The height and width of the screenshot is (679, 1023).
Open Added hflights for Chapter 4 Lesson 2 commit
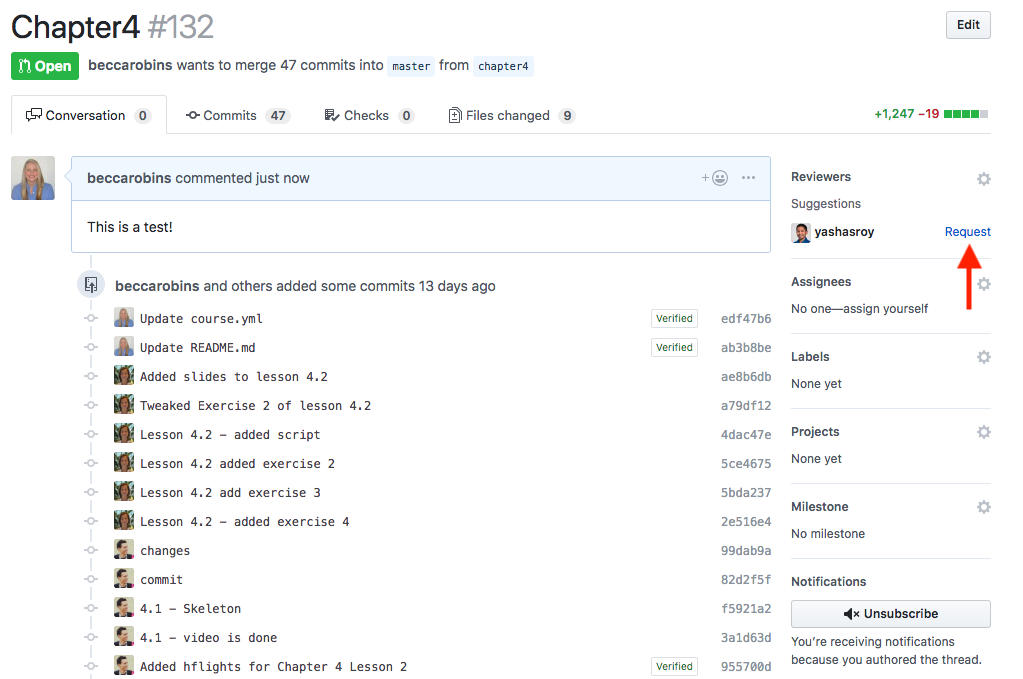click(x=273, y=667)
